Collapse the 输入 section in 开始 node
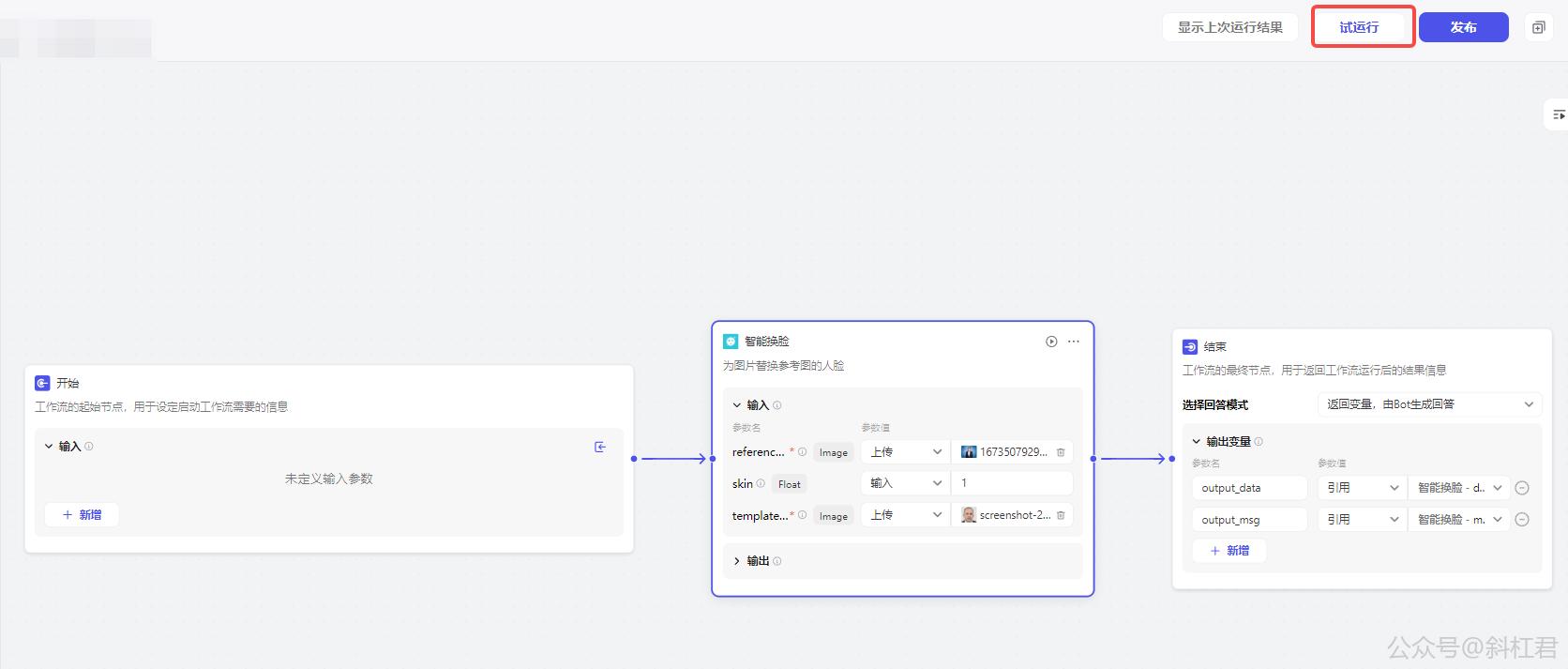The width and height of the screenshot is (1568, 669). (x=49, y=447)
